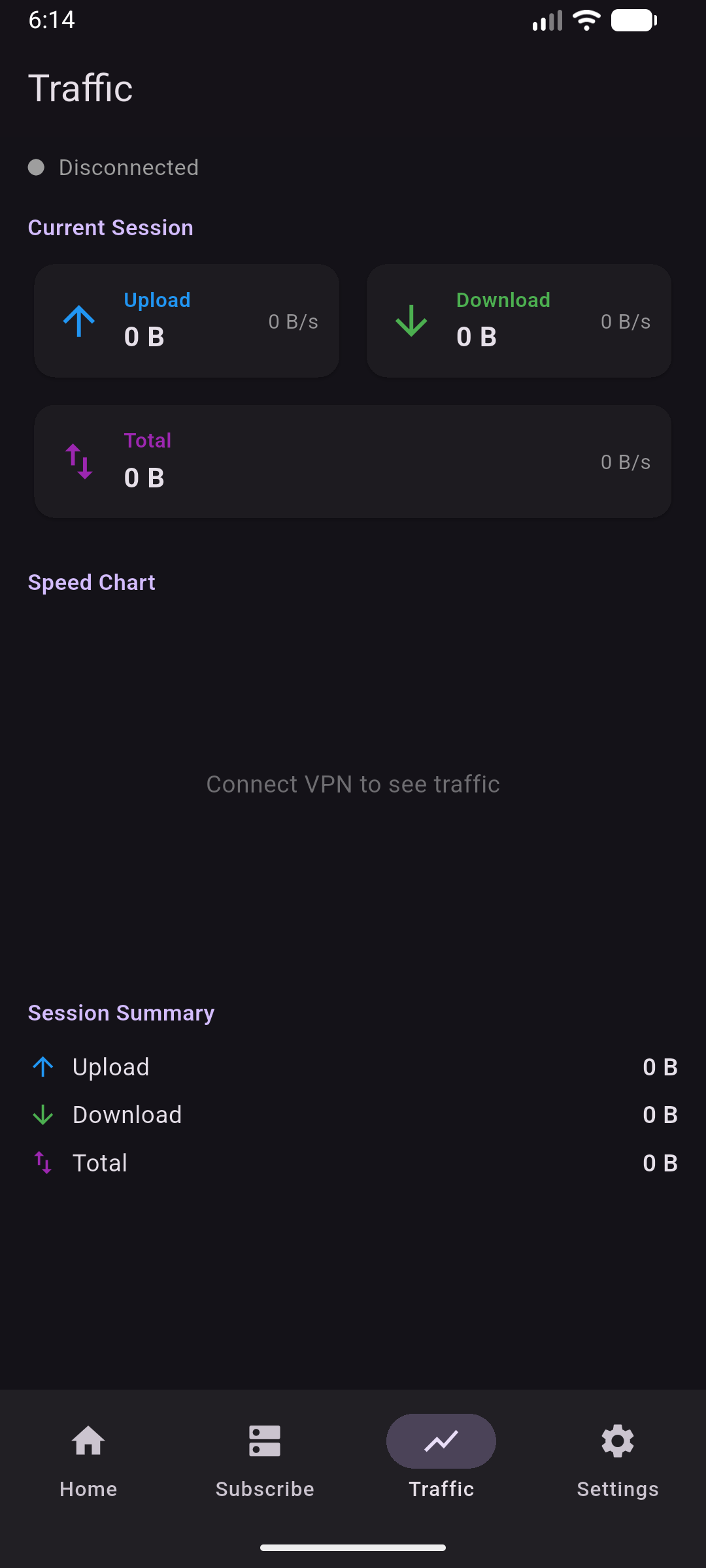
Task: Tap the green Download arrow icon in Current Session
Action: 411,321
